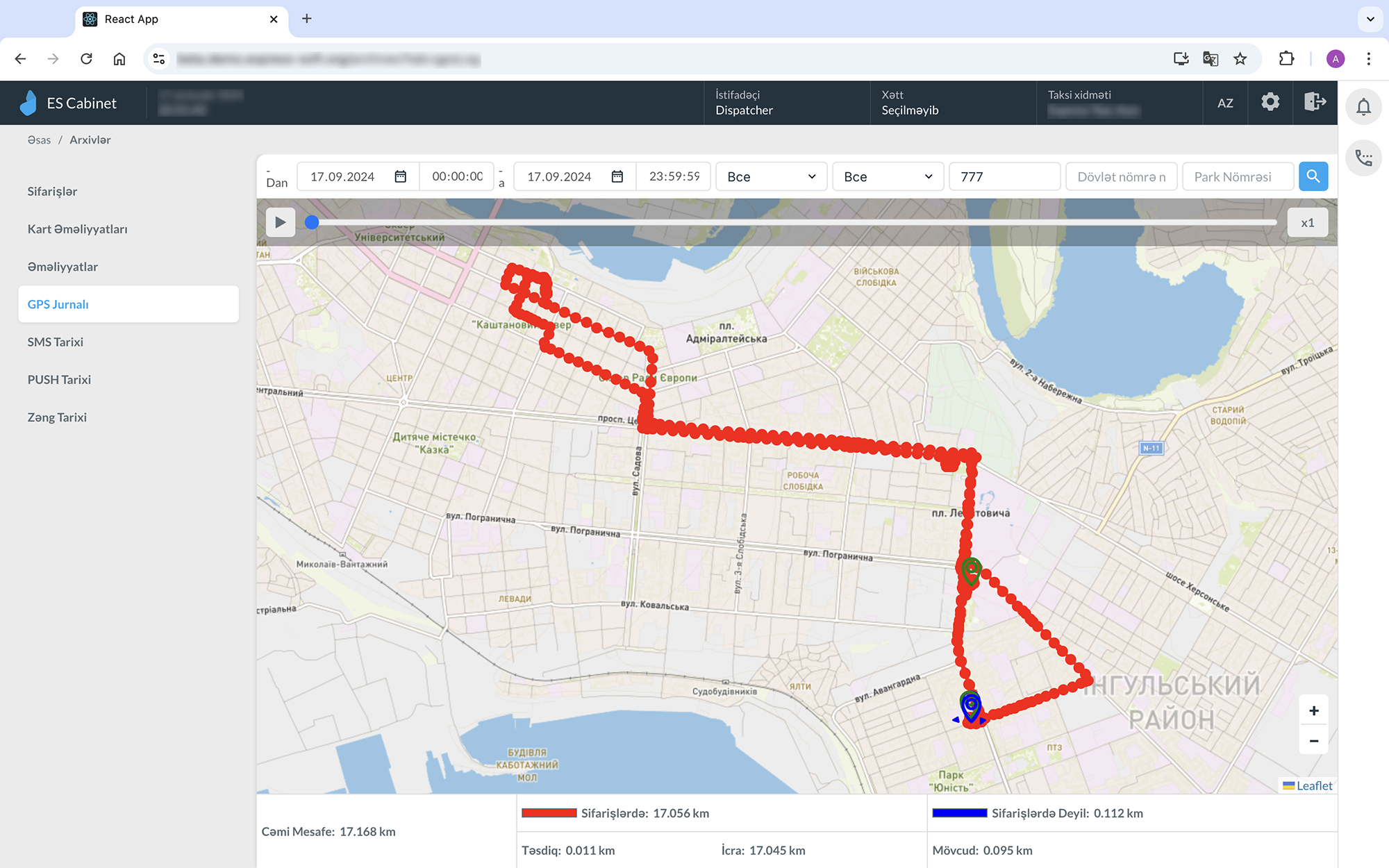Open the tab search chevron
The image size is (1389, 868).
1370,19
